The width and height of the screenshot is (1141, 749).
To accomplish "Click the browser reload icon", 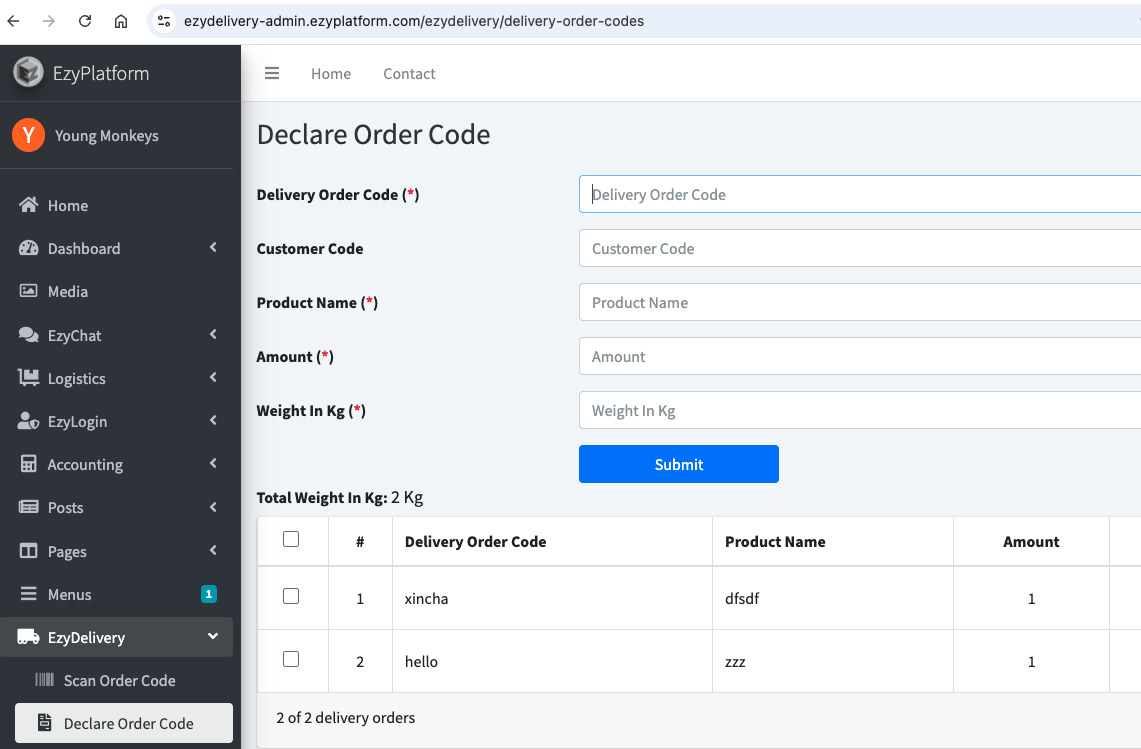I will [85, 21].
